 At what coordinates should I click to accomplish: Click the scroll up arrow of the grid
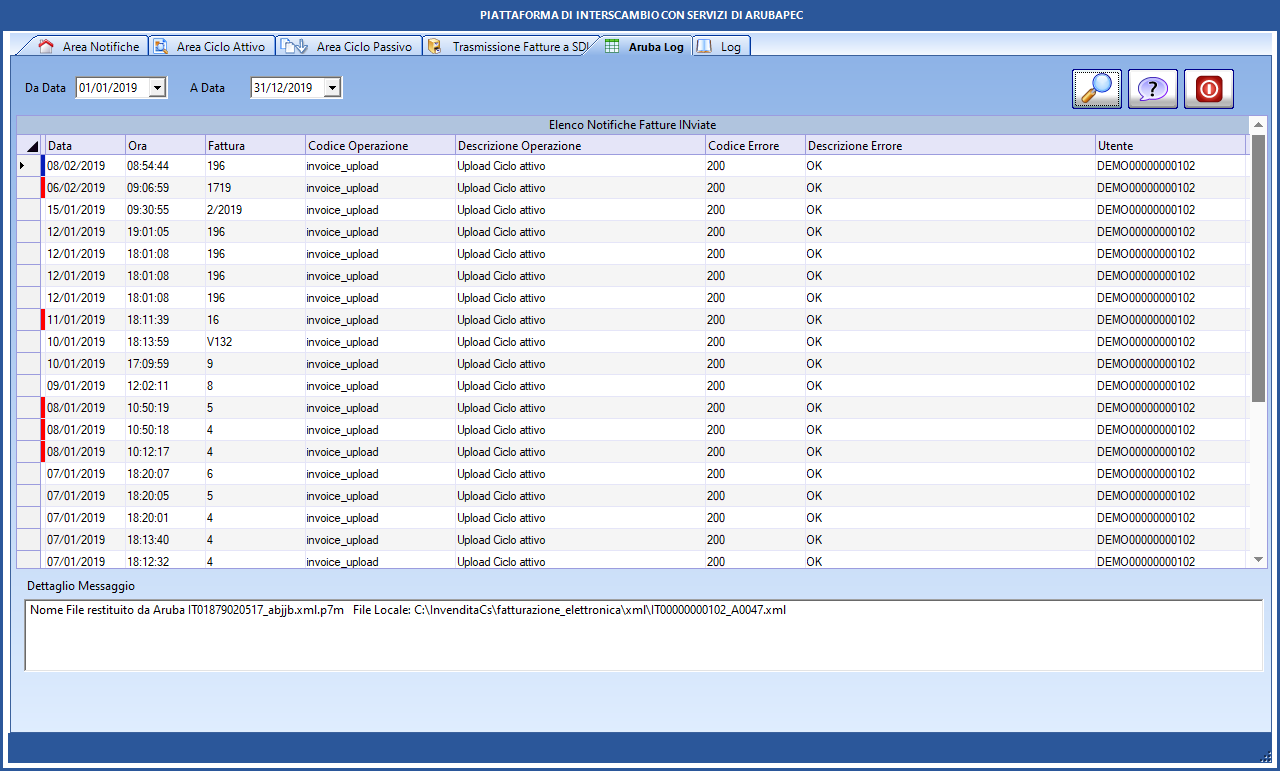[1258, 124]
